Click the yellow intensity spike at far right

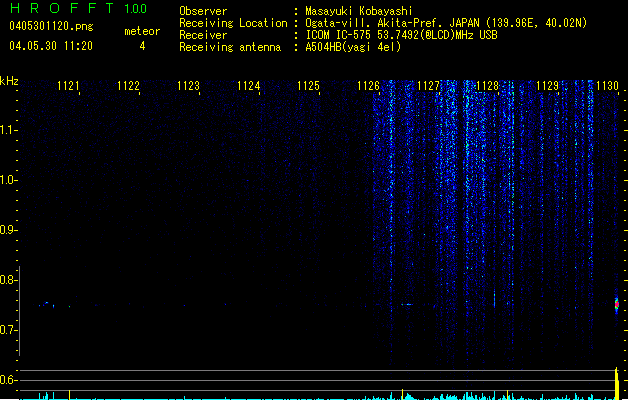(617, 383)
